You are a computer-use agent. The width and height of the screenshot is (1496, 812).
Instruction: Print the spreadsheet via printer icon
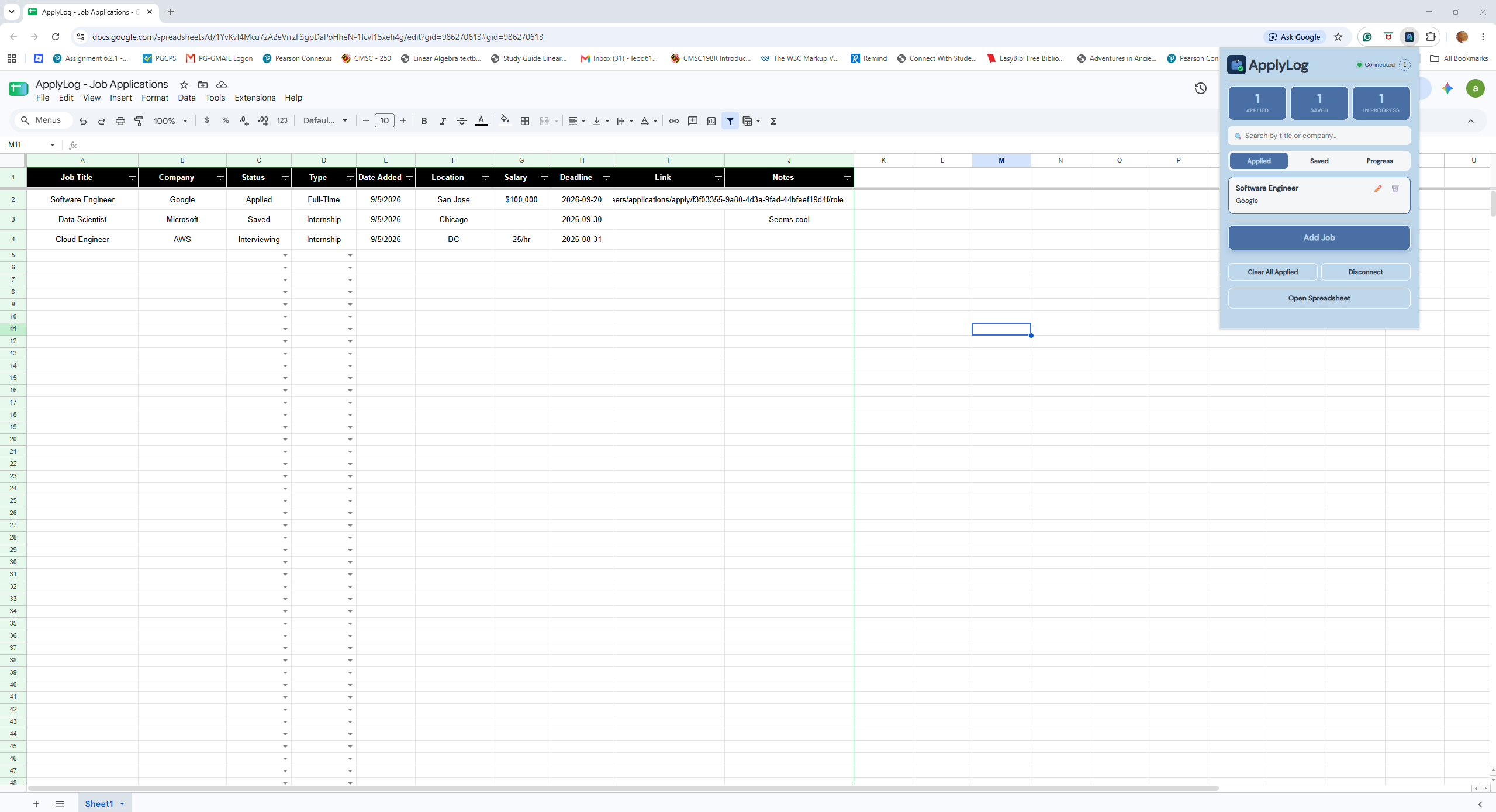(x=120, y=121)
